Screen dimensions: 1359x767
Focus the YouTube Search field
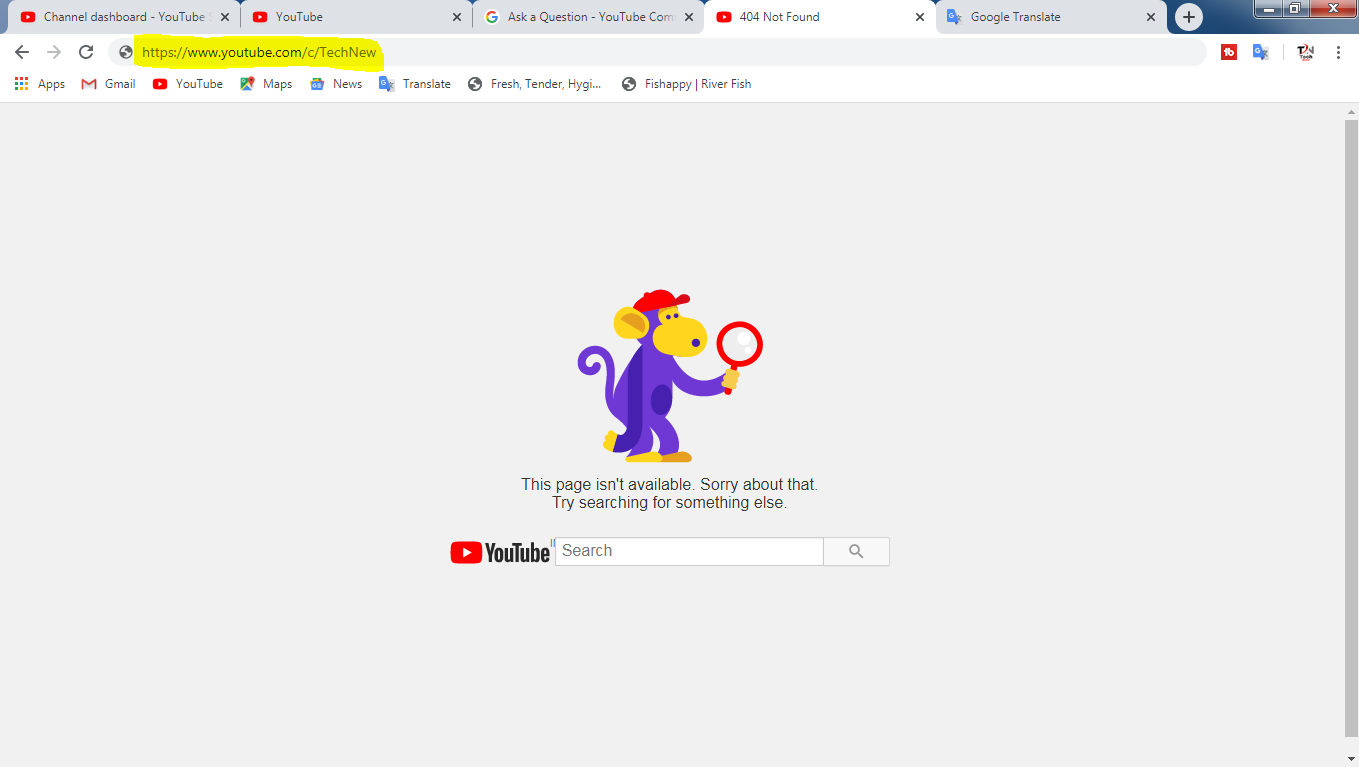point(689,551)
